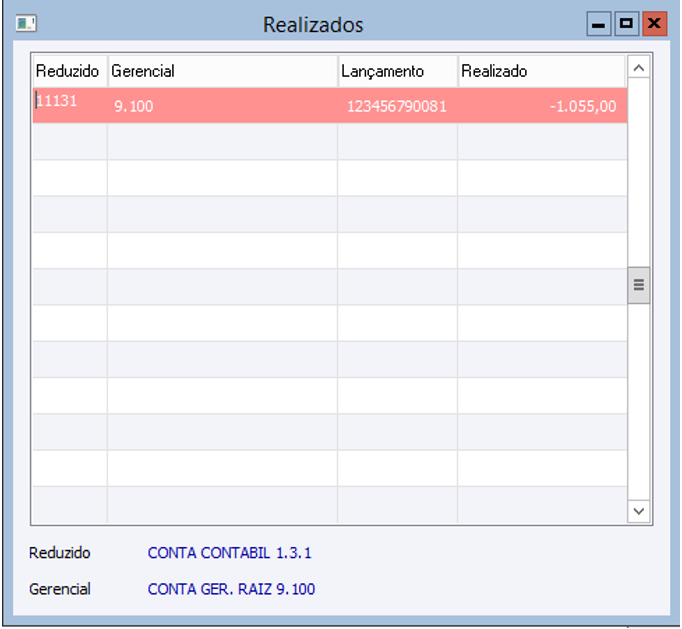Image resolution: width=682 pixels, height=629 pixels.
Task: Click the scrollbar down arrow
Action: coord(639,511)
